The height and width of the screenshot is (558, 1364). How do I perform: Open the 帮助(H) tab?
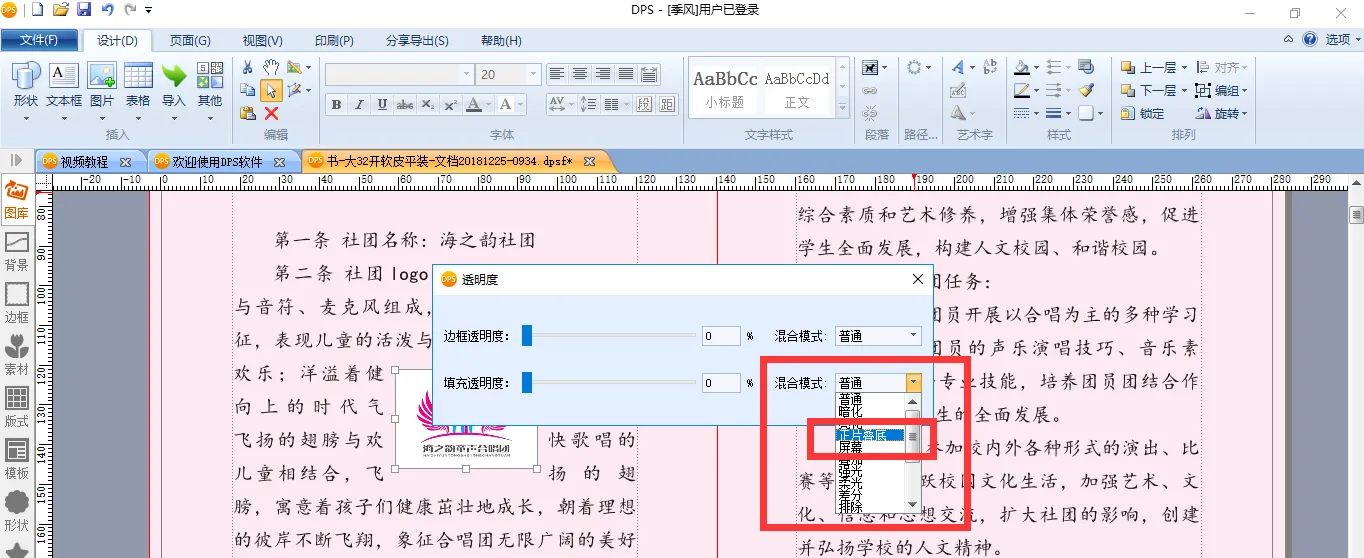tap(501, 41)
